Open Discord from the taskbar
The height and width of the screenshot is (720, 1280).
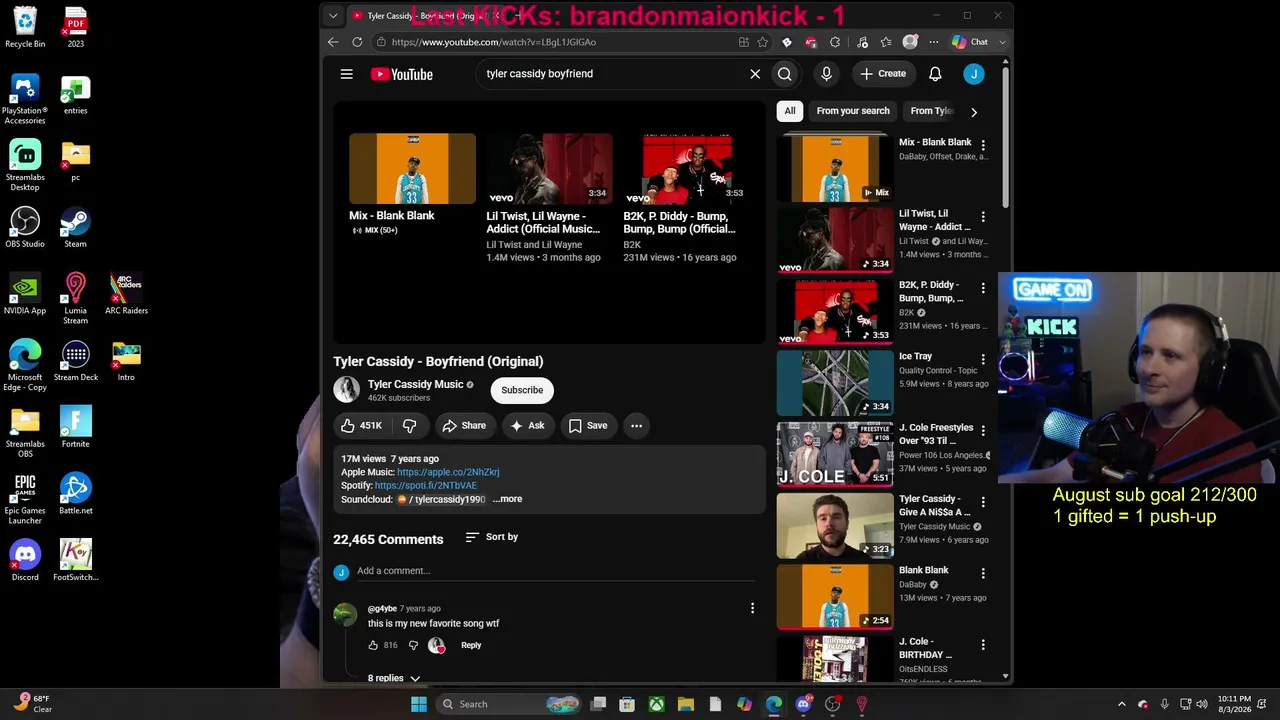(803, 704)
